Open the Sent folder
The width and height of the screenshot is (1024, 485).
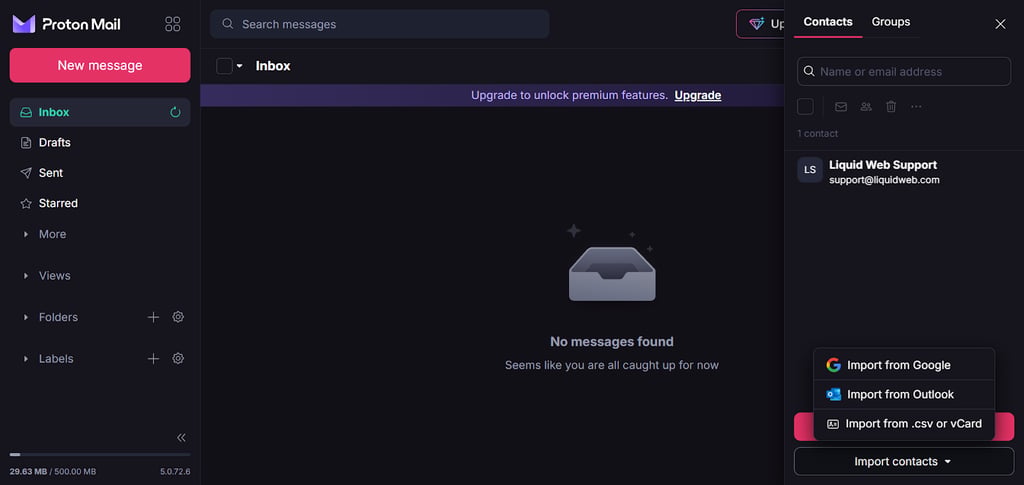tap(100, 173)
